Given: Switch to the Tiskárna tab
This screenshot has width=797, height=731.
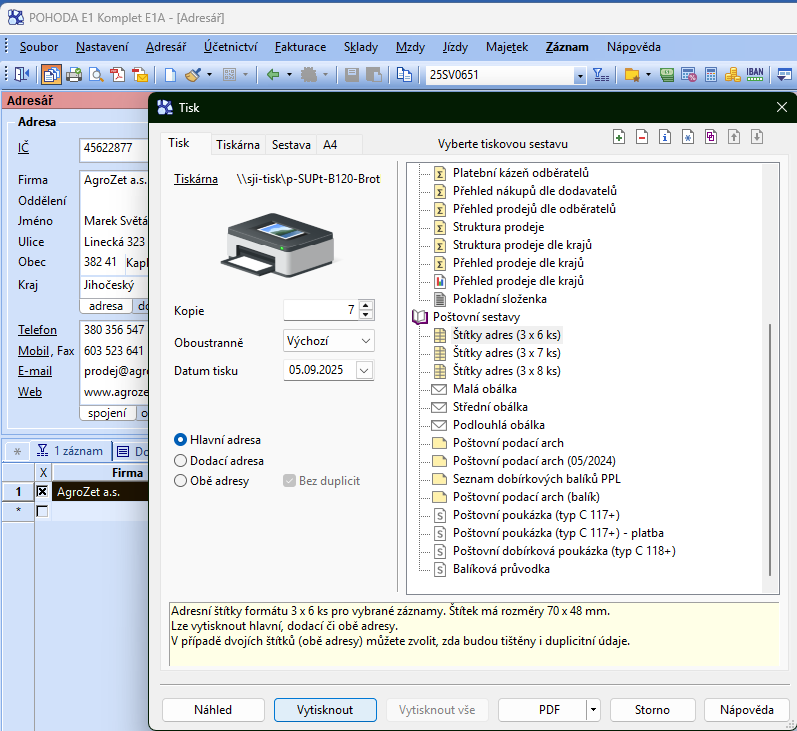Looking at the screenshot, I should (238, 144).
